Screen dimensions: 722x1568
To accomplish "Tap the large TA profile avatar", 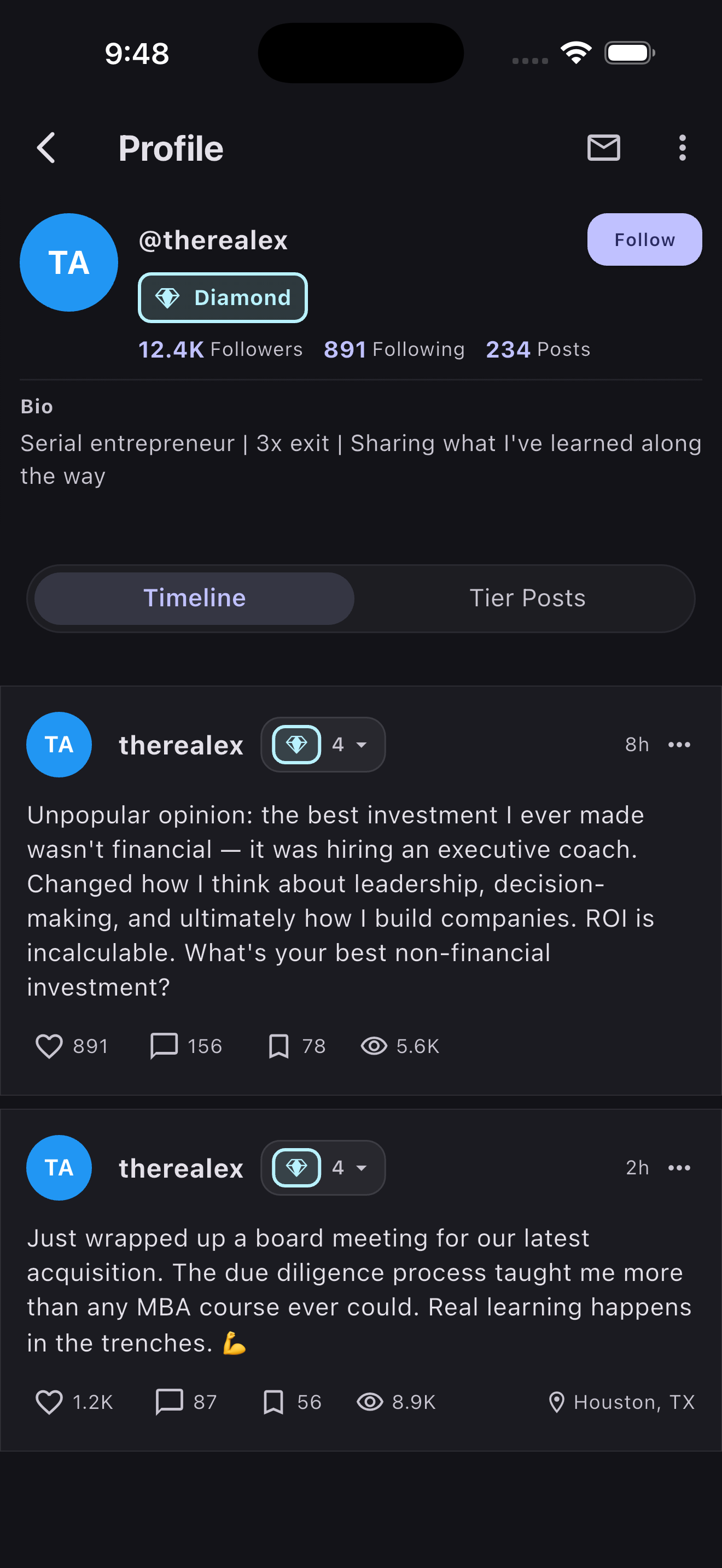I will [69, 262].
